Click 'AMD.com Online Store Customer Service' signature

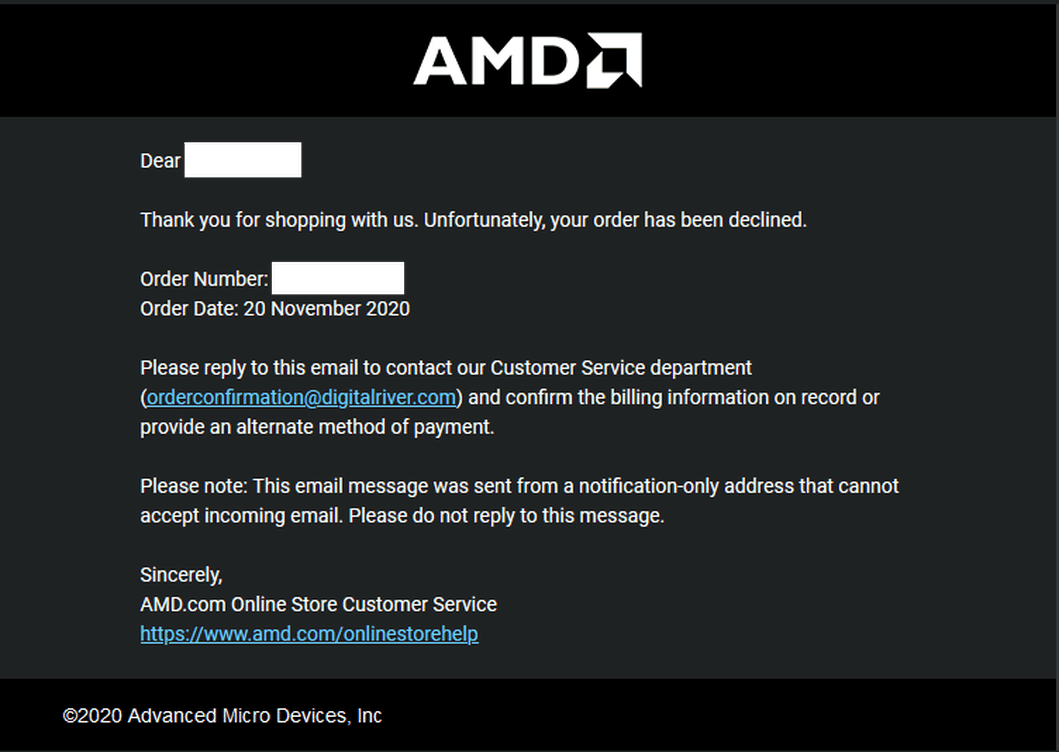[318, 604]
